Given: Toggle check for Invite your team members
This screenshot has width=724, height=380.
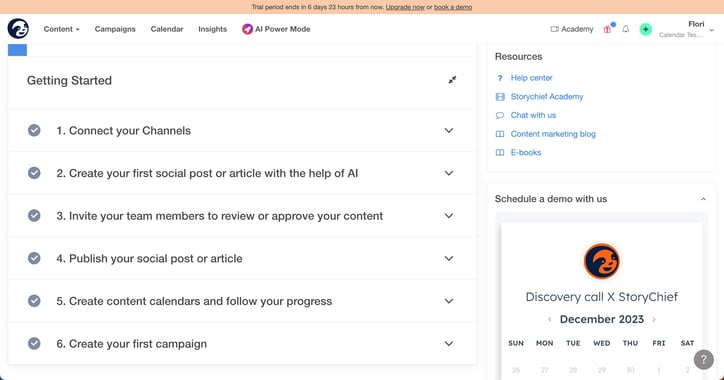Looking at the screenshot, I should tap(34, 216).
